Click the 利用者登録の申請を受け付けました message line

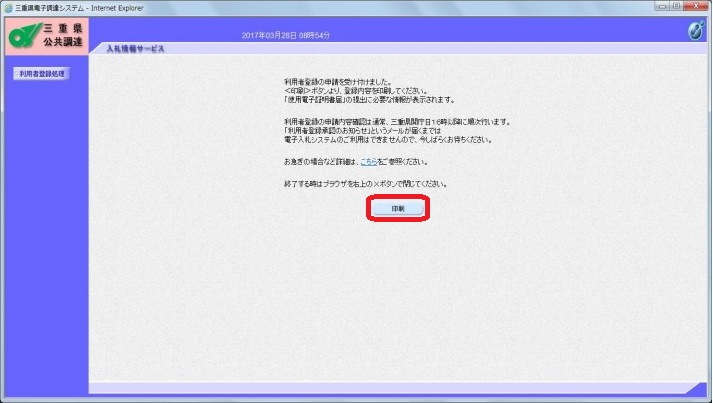pos(339,80)
